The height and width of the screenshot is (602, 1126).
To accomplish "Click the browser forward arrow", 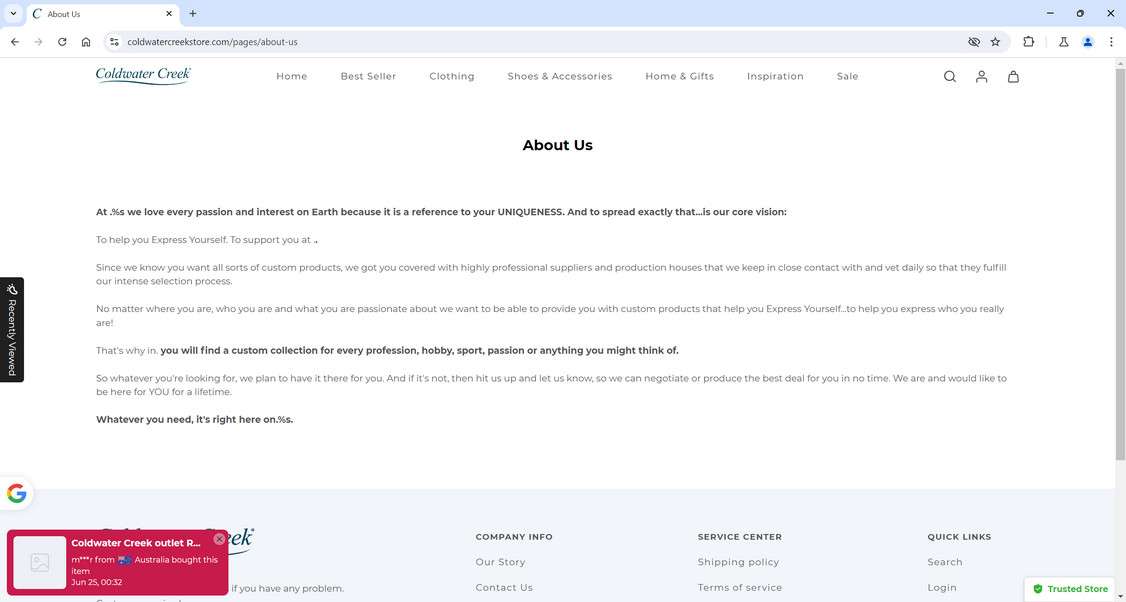I will click(x=39, y=42).
